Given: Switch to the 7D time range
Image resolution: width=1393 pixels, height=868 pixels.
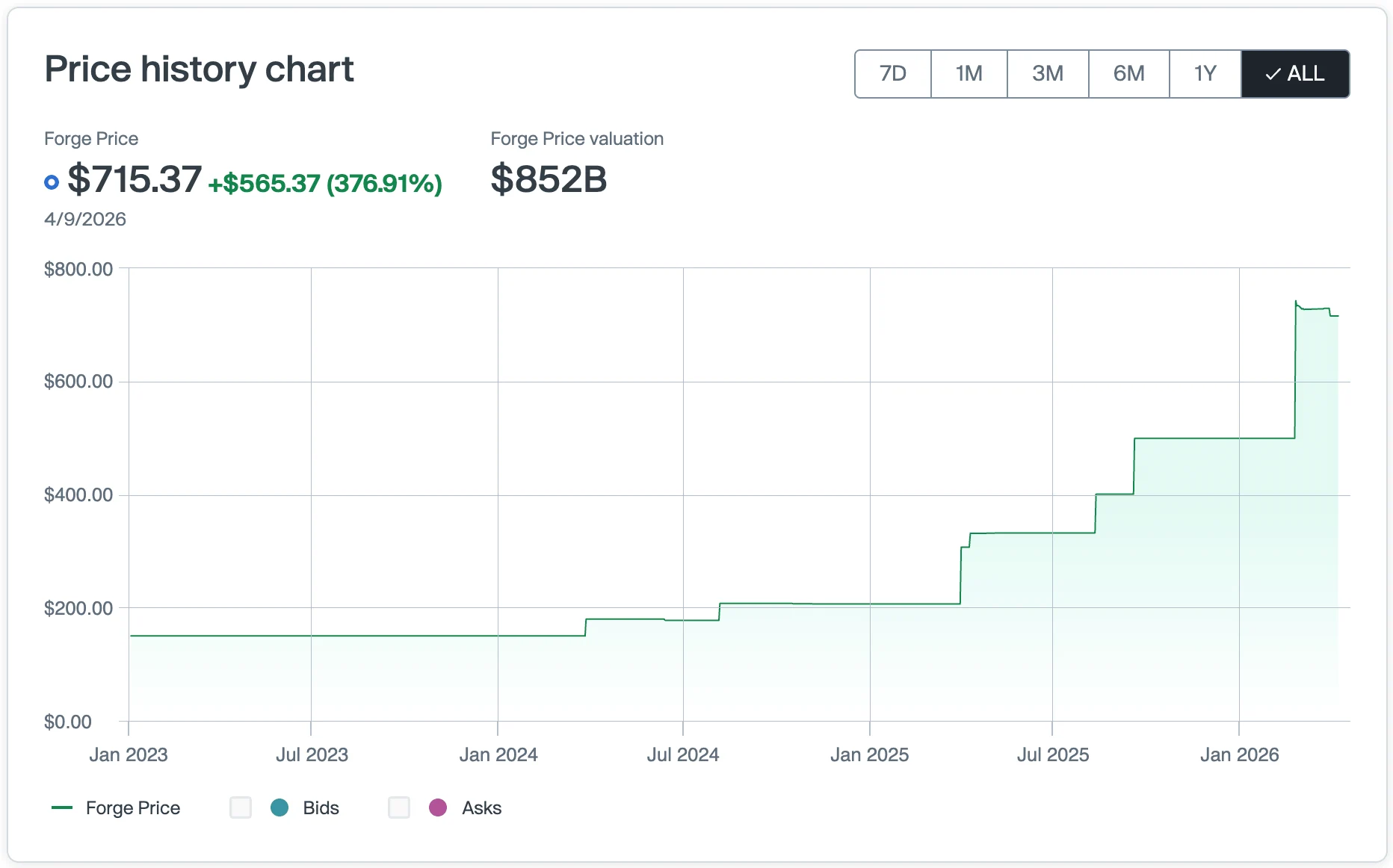Looking at the screenshot, I should pos(892,74).
